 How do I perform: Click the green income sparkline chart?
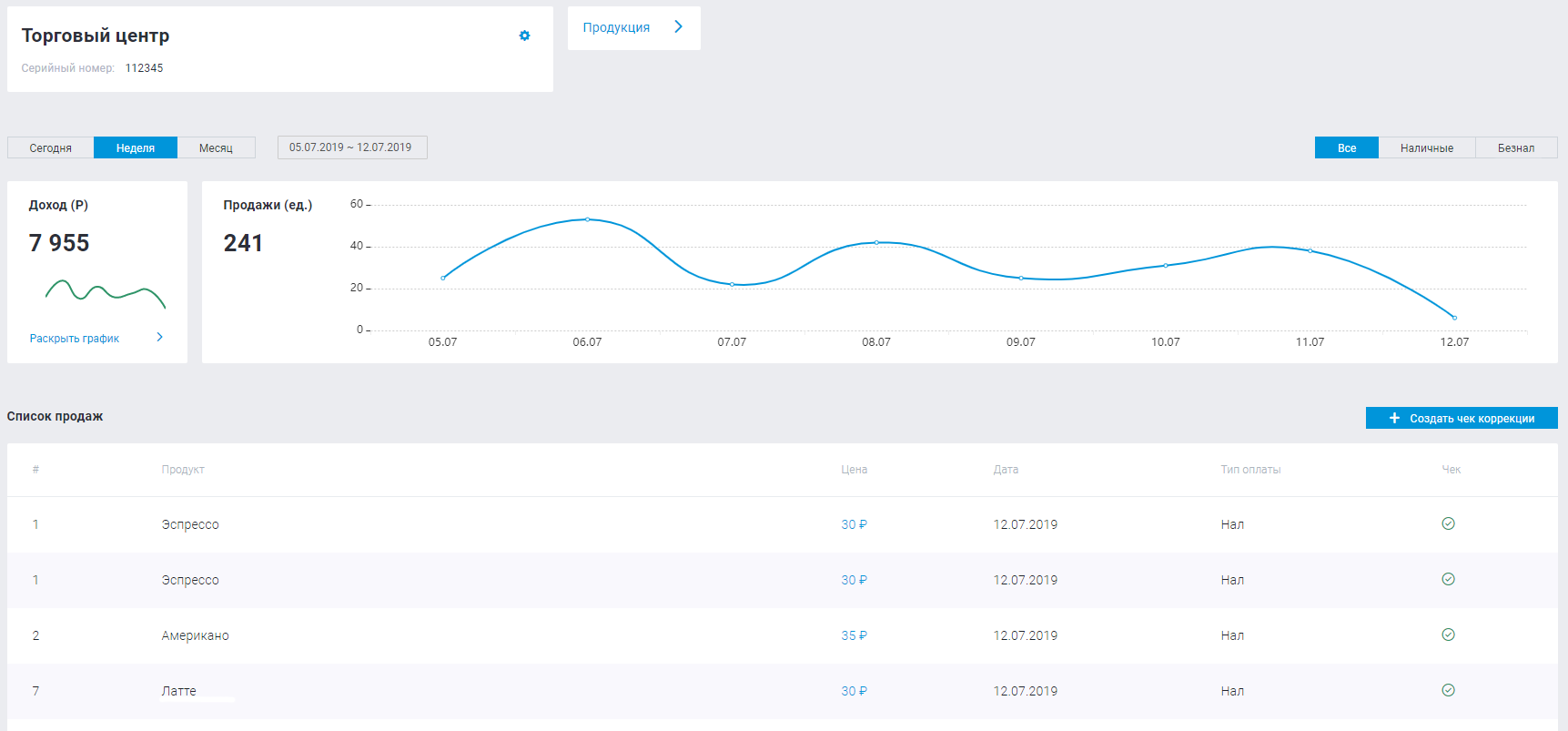click(x=106, y=293)
